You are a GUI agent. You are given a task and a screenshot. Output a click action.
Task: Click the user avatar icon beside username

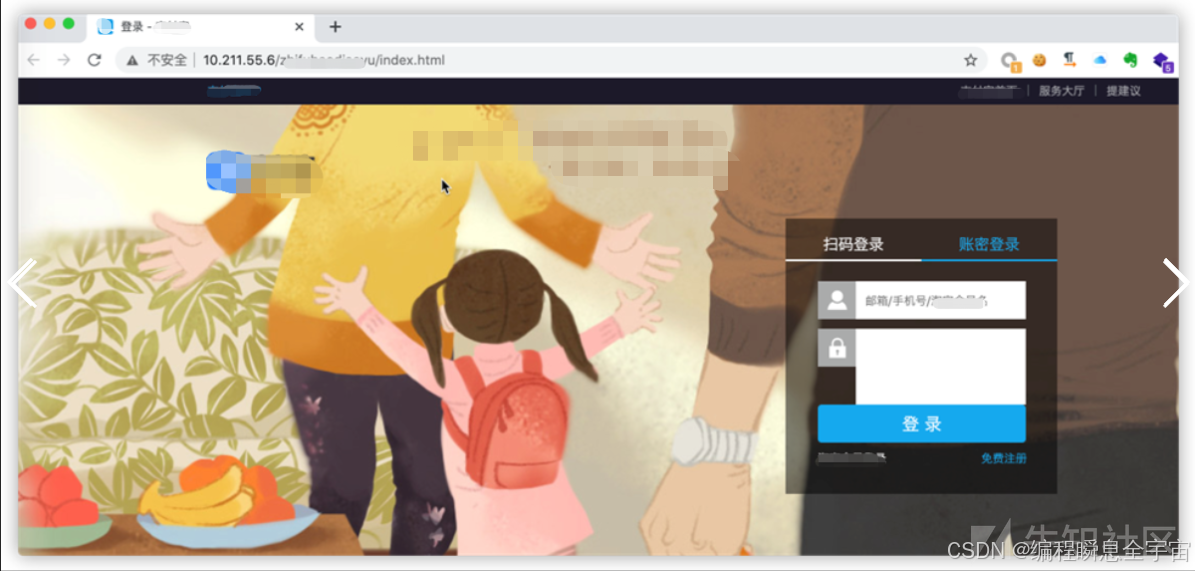point(837,300)
